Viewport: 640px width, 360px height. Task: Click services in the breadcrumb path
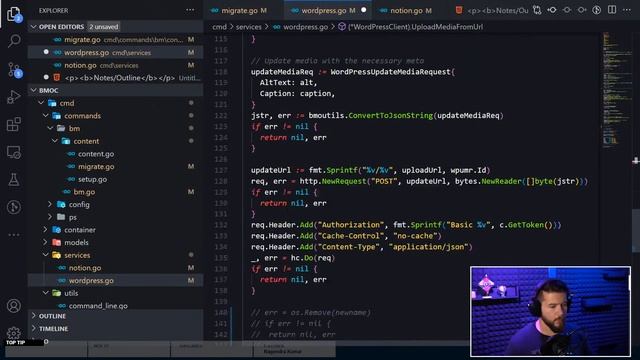[249, 27]
